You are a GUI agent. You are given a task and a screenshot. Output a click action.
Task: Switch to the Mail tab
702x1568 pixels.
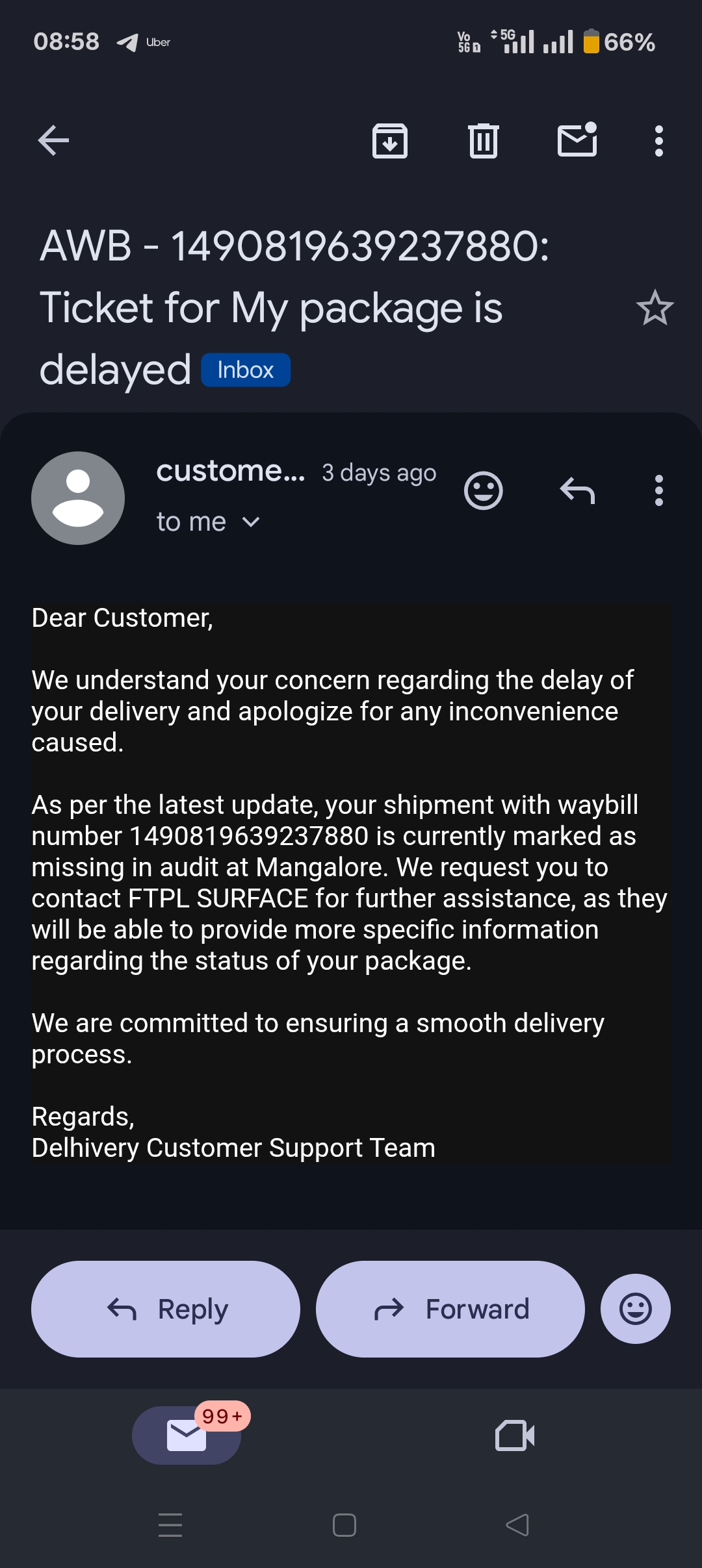click(187, 1435)
